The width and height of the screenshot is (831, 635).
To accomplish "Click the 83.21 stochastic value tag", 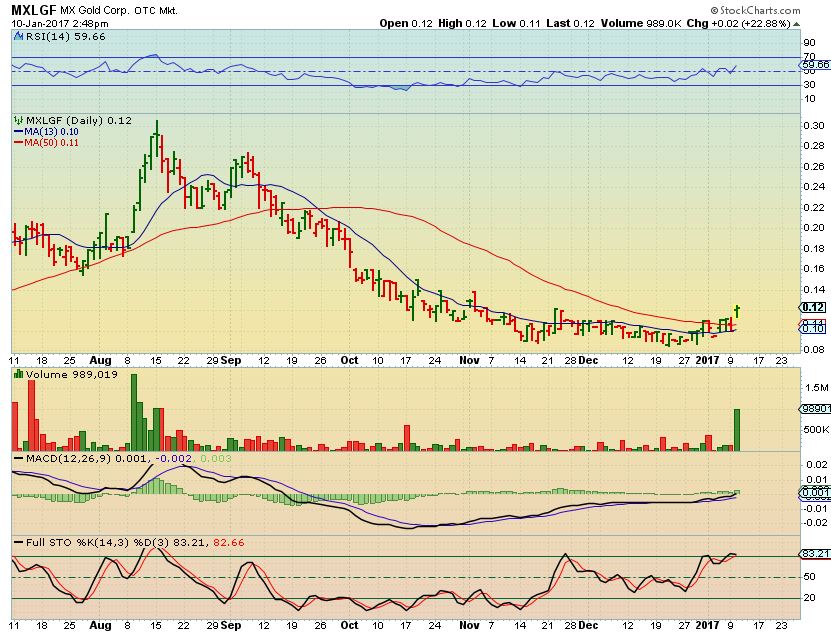I will point(814,553).
